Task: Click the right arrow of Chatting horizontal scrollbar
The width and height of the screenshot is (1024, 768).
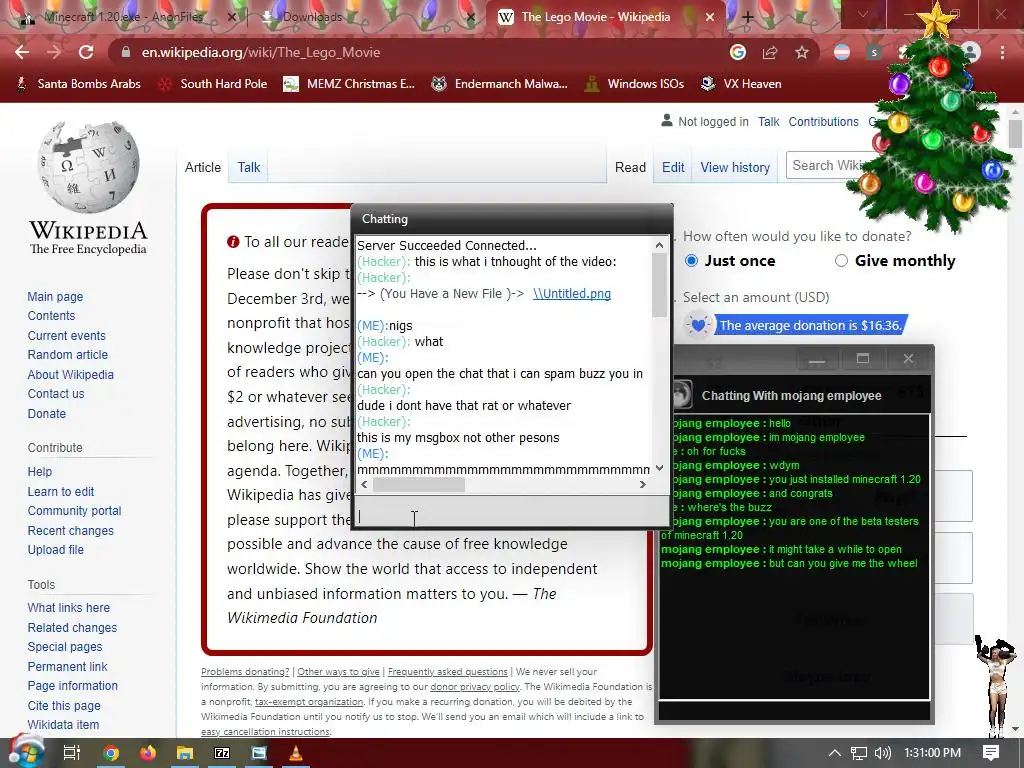Action: (x=643, y=485)
